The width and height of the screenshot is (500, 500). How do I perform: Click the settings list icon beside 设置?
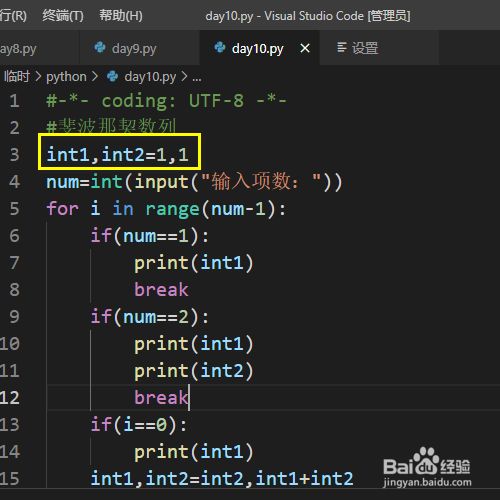click(342, 47)
